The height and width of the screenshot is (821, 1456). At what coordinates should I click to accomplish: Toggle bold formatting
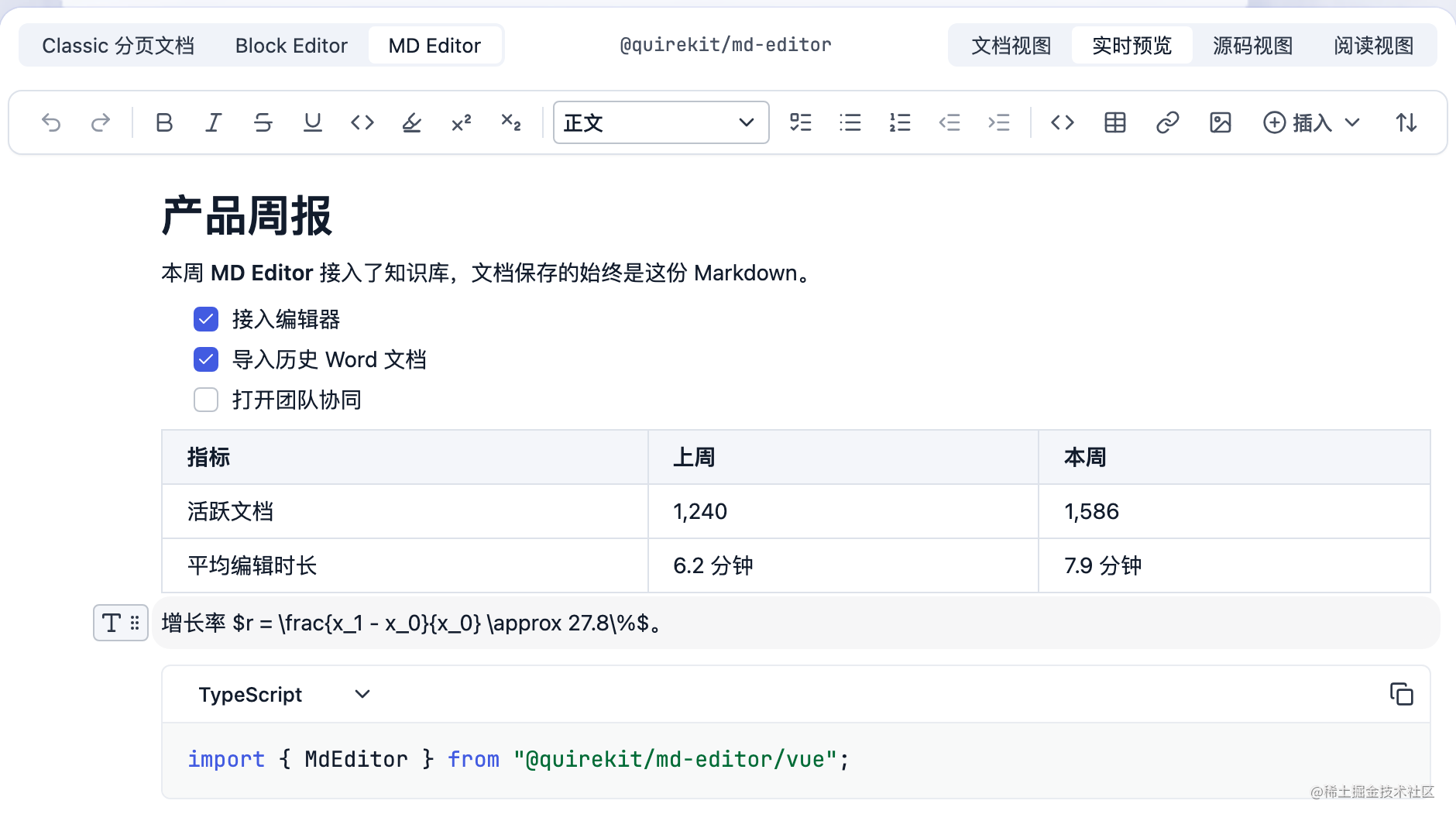tap(164, 122)
